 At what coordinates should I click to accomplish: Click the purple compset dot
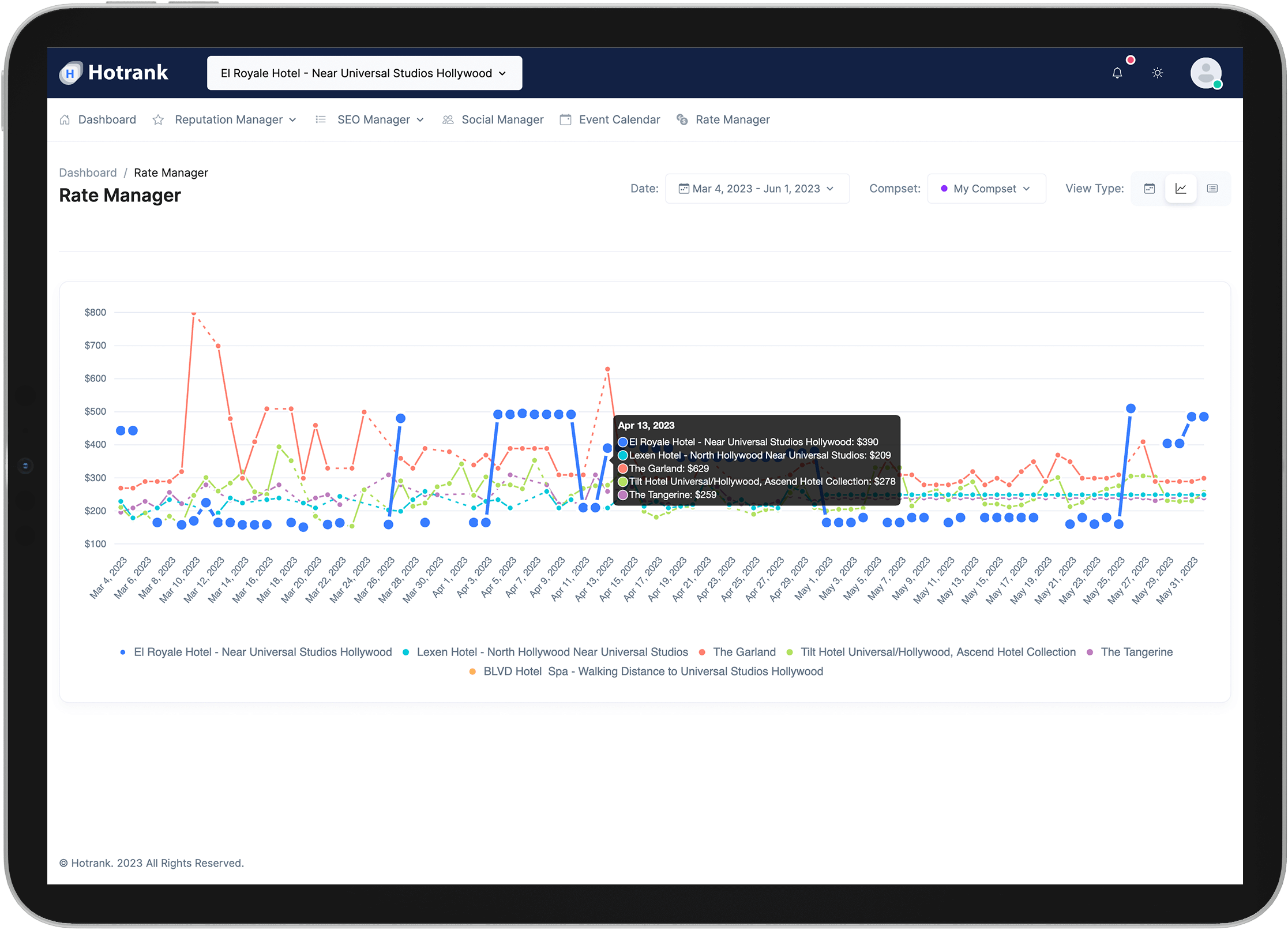(944, 189)
